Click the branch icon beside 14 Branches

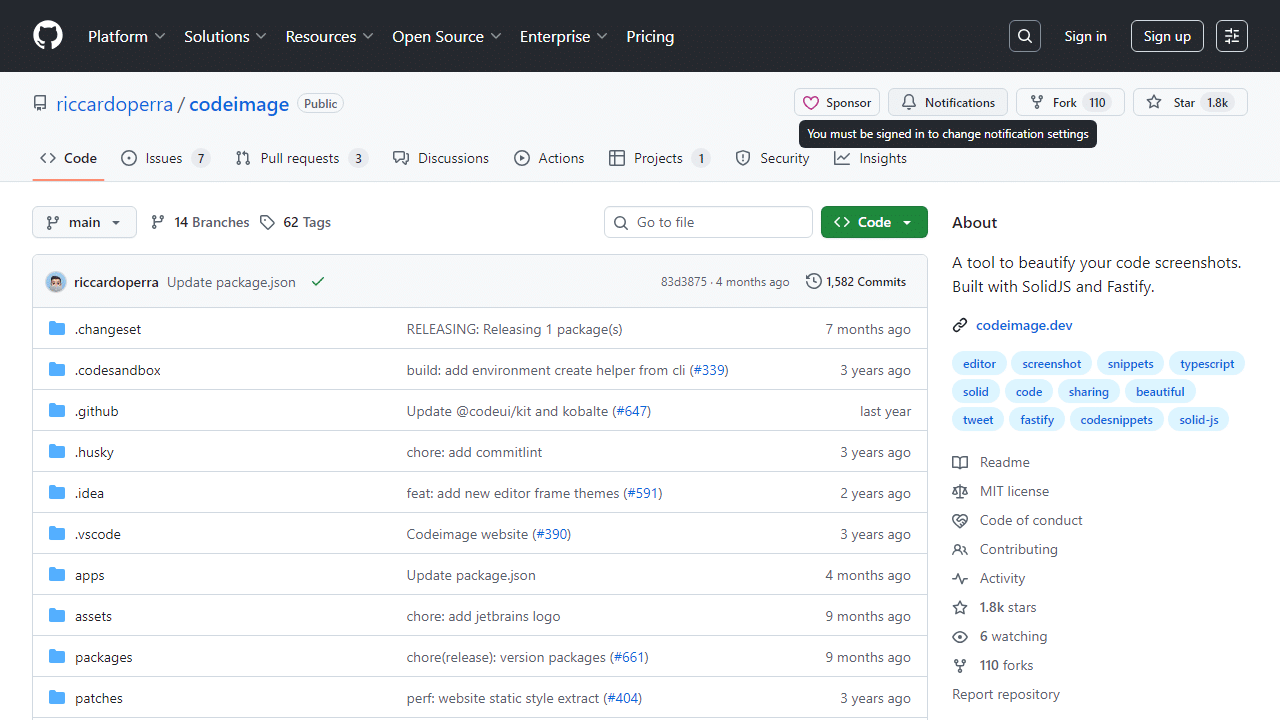click(158, 222)
